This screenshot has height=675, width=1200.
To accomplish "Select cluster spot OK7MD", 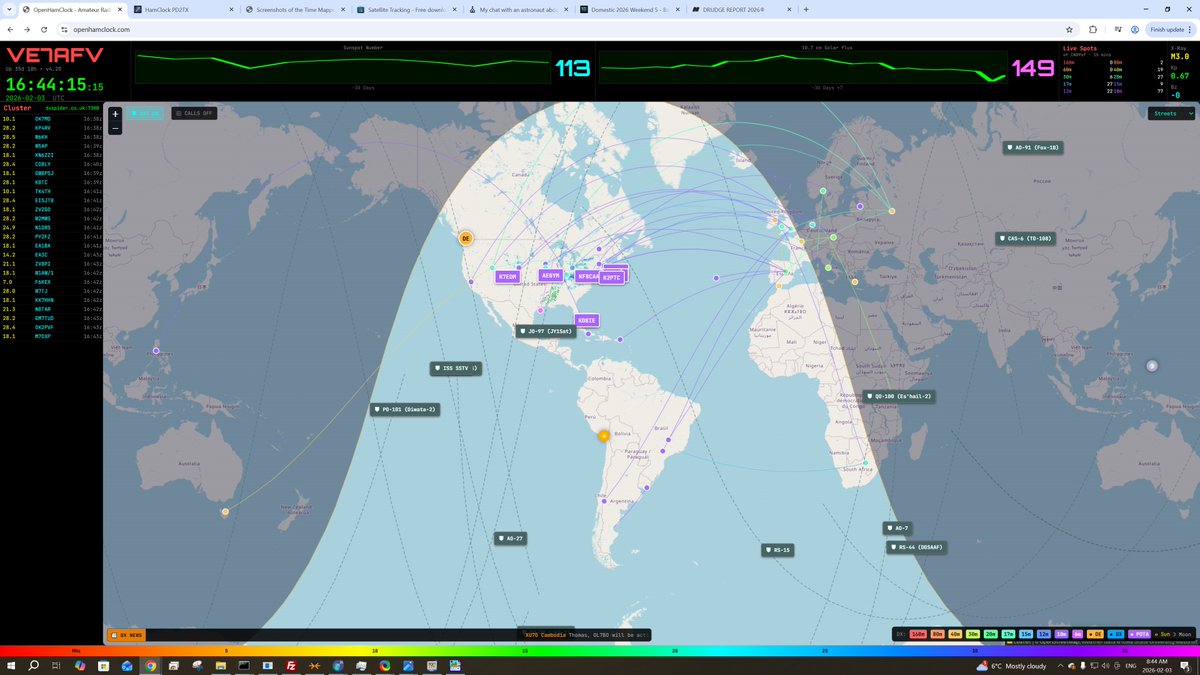I will pyautogui.click(x=43, y=118).
